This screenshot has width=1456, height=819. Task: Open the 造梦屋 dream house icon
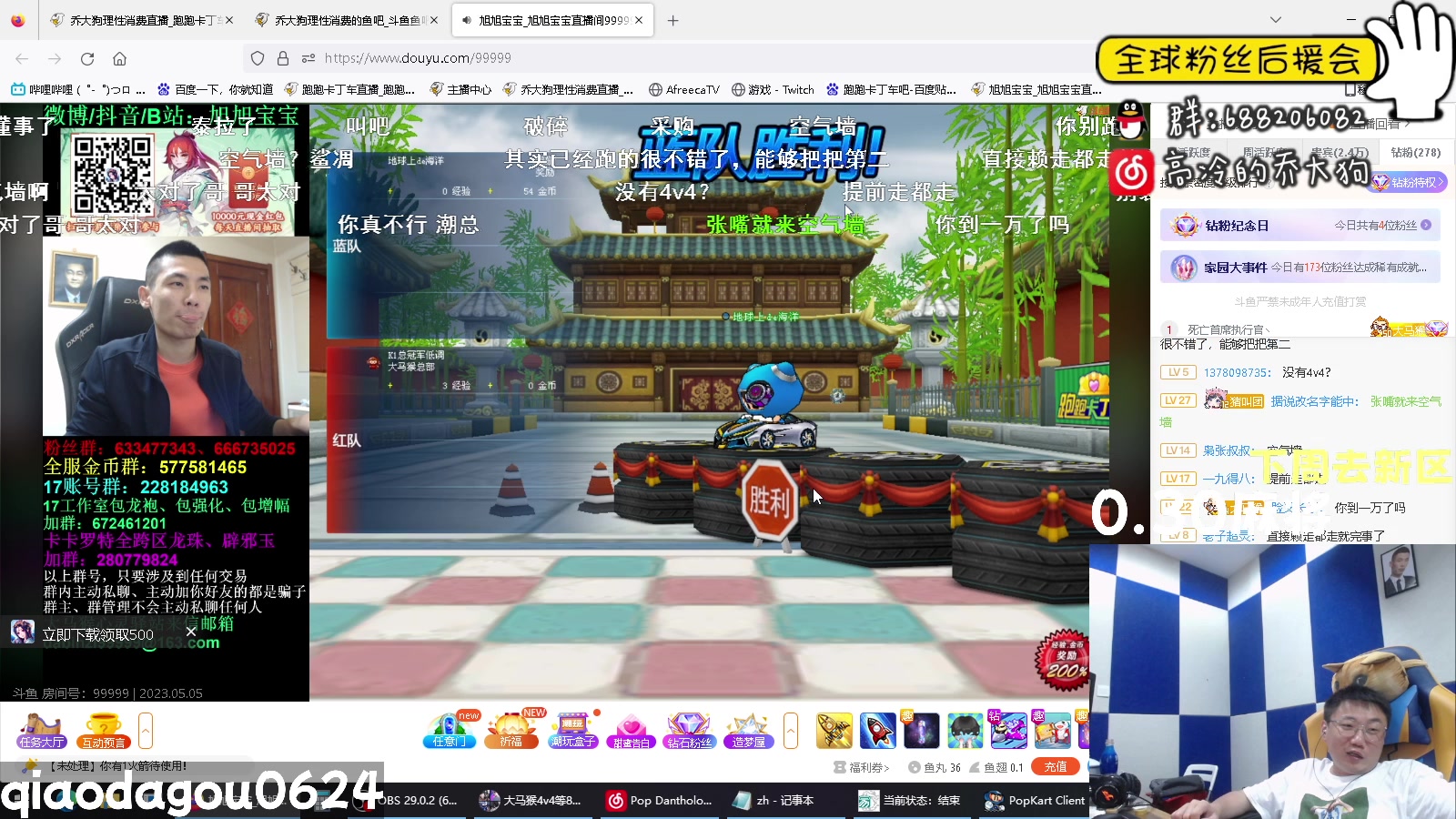click(x=748, y=731)
